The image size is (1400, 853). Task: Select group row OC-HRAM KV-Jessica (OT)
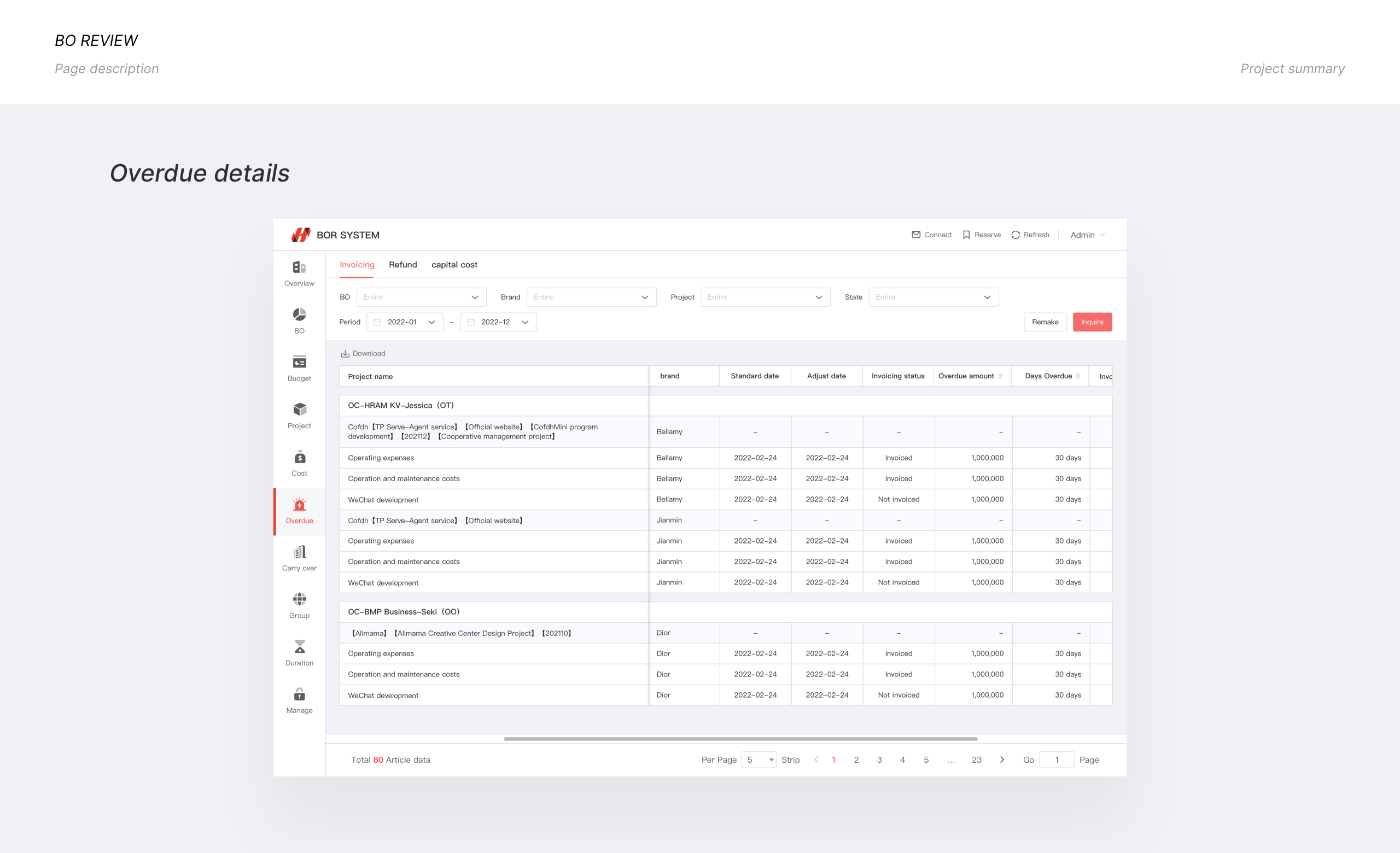coord(726,406)
